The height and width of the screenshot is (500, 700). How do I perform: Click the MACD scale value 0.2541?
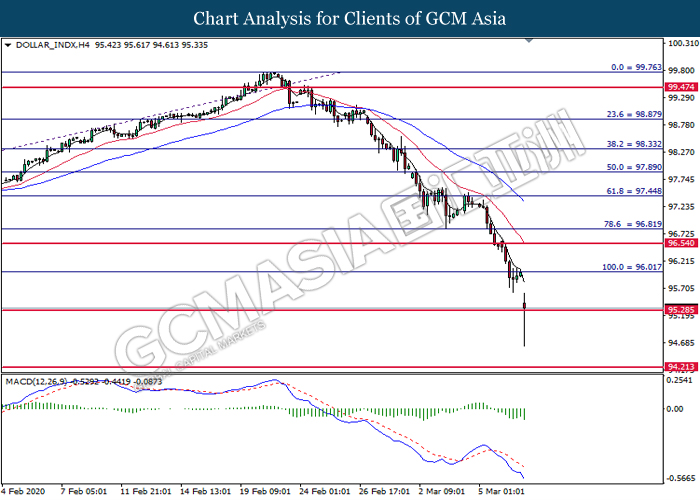[680, 380]
